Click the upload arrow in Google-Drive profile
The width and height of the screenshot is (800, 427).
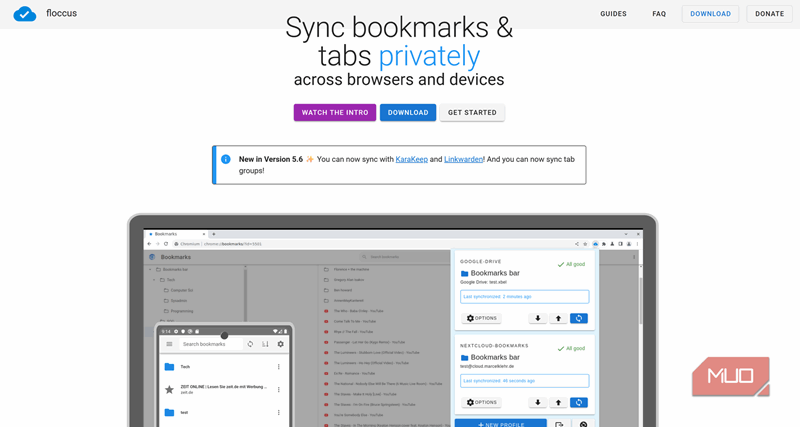(x=558, y=318)
